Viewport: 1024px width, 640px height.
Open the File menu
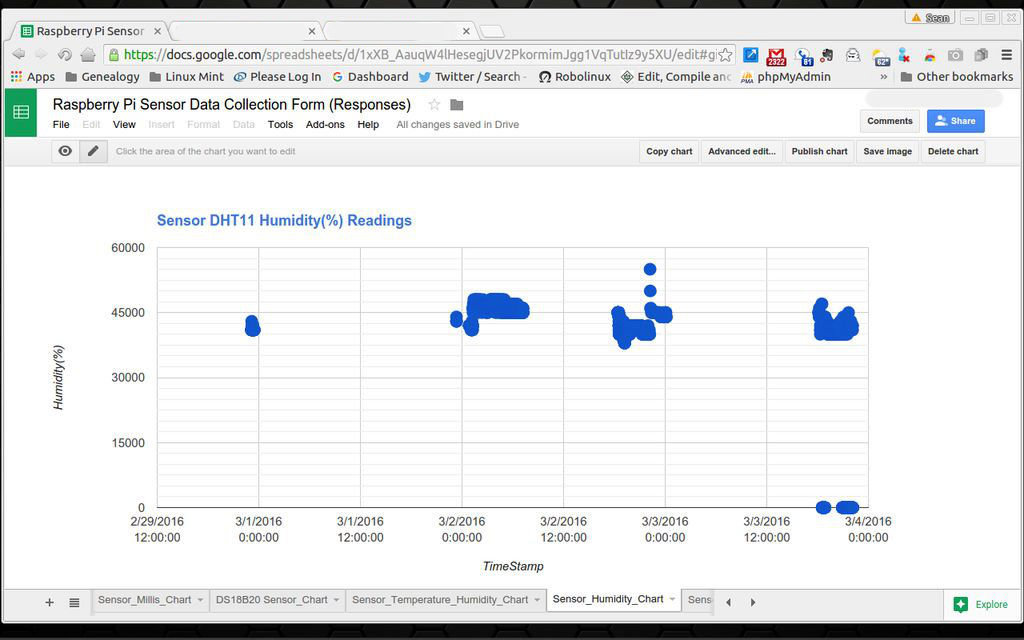(61, 124)
